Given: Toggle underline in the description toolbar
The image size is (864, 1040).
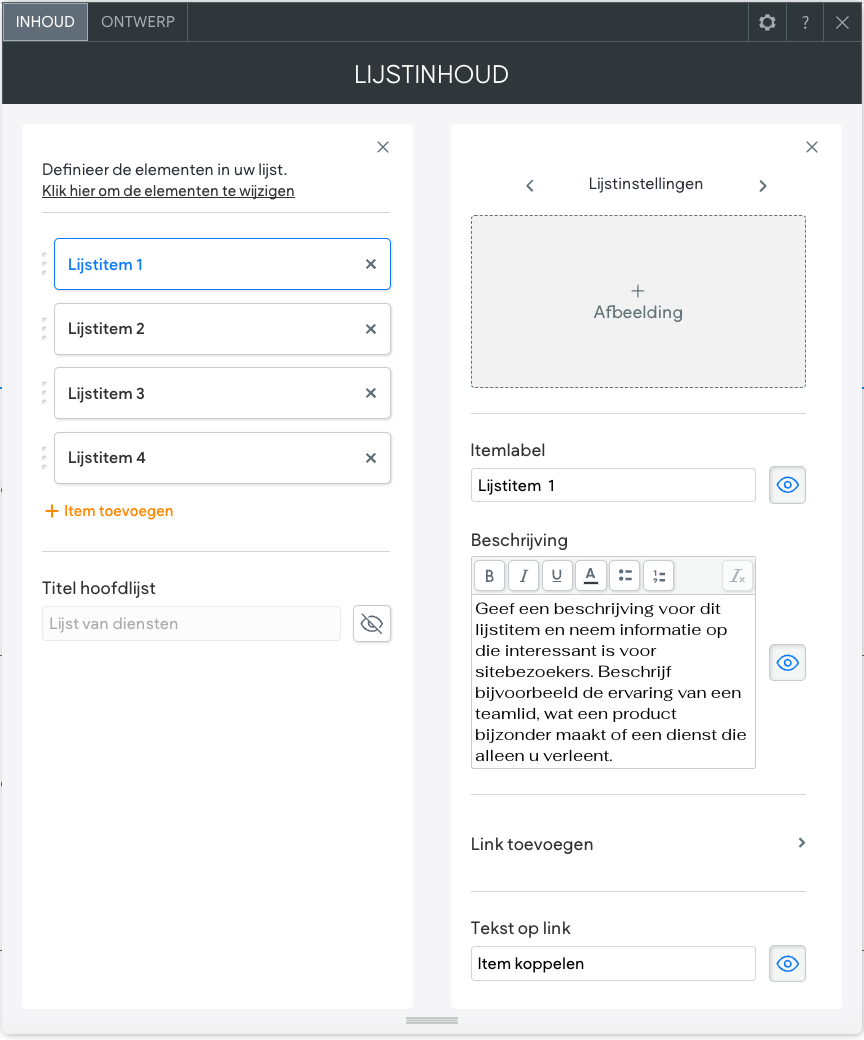Looking at the screenshot, I should tap(557, 575).
